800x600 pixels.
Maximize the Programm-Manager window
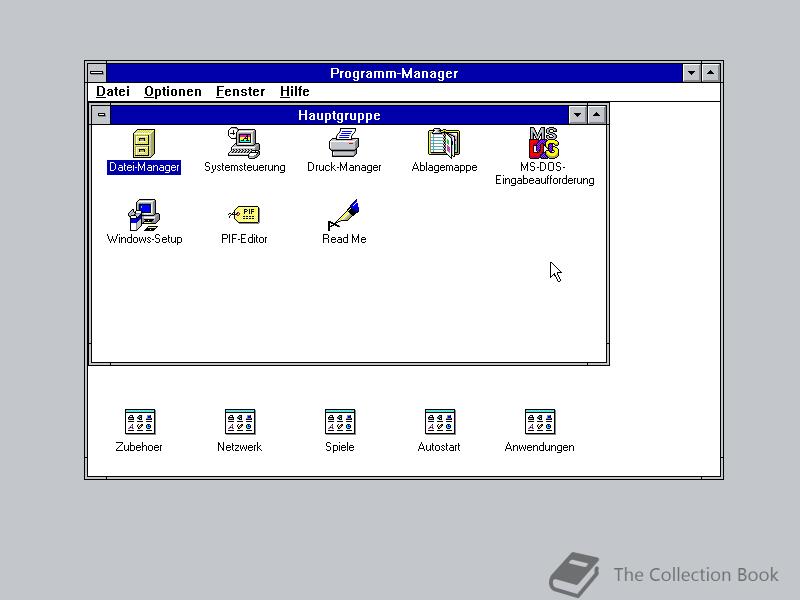[711, 73]
